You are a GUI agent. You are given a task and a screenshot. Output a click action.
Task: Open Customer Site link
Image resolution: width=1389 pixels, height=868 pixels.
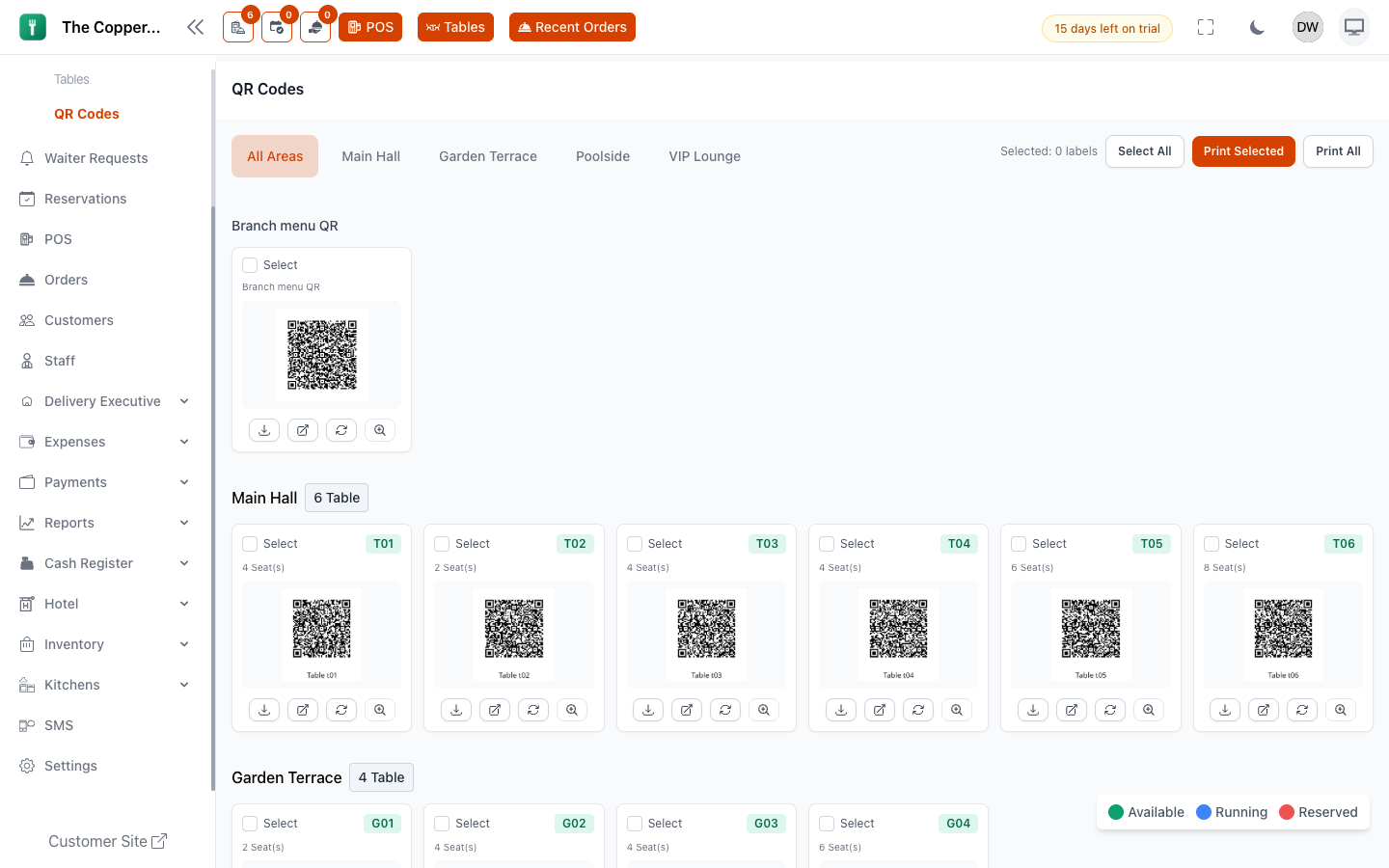click(x=107, y=841)
